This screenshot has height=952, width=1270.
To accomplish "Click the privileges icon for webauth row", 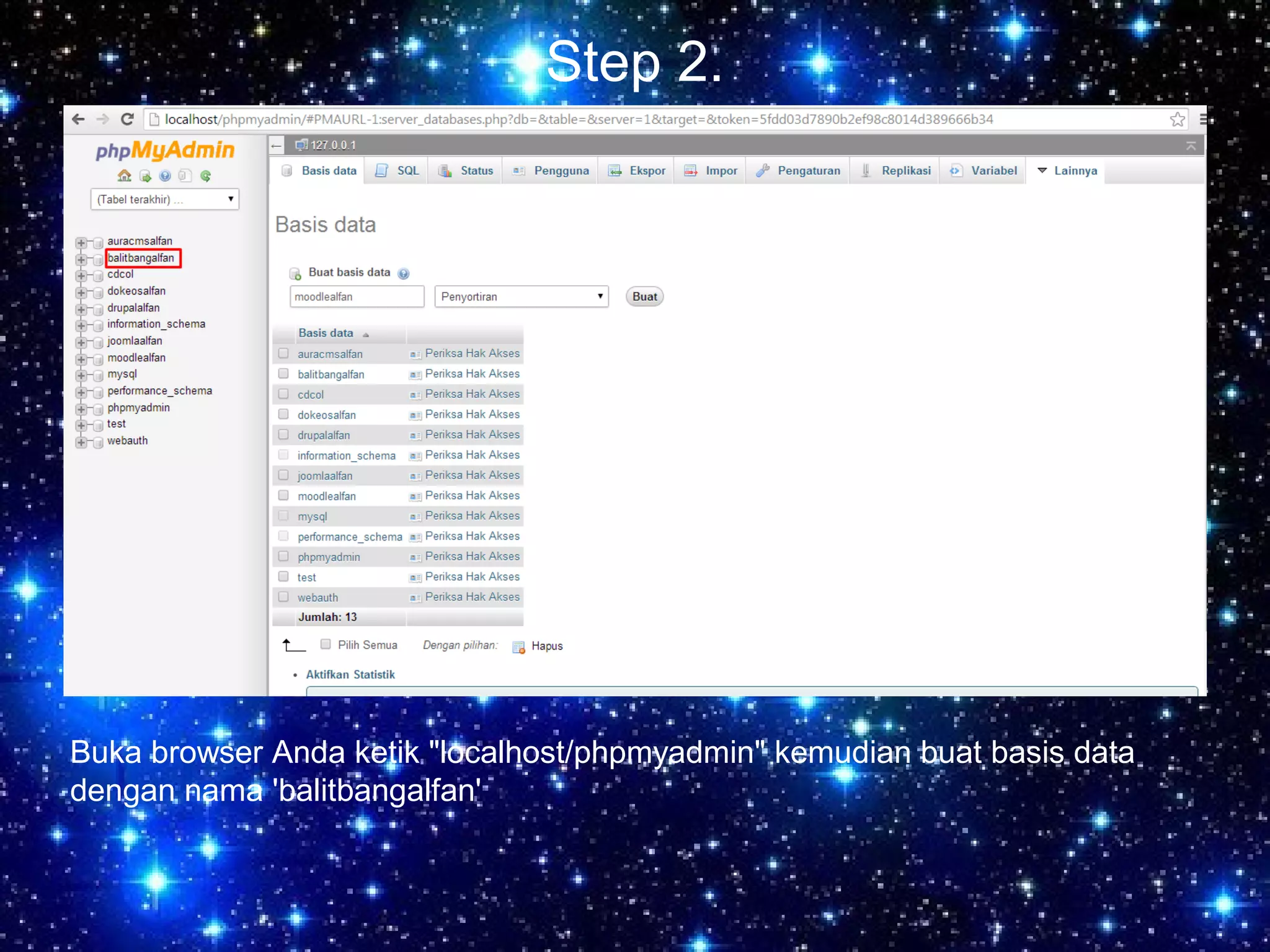I will (415, 598).
